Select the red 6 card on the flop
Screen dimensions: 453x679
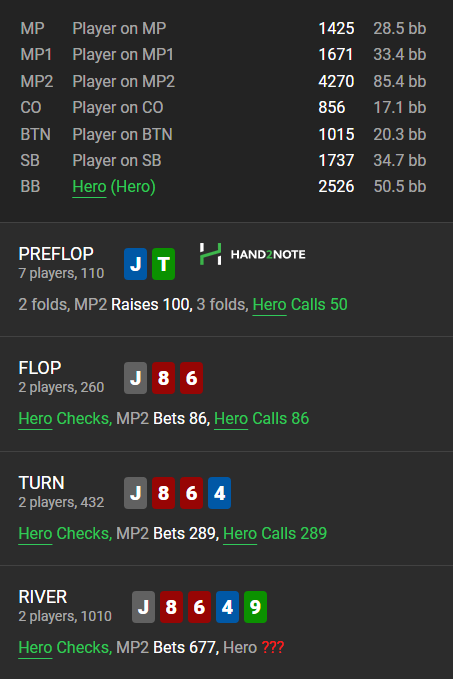(191, 378)
